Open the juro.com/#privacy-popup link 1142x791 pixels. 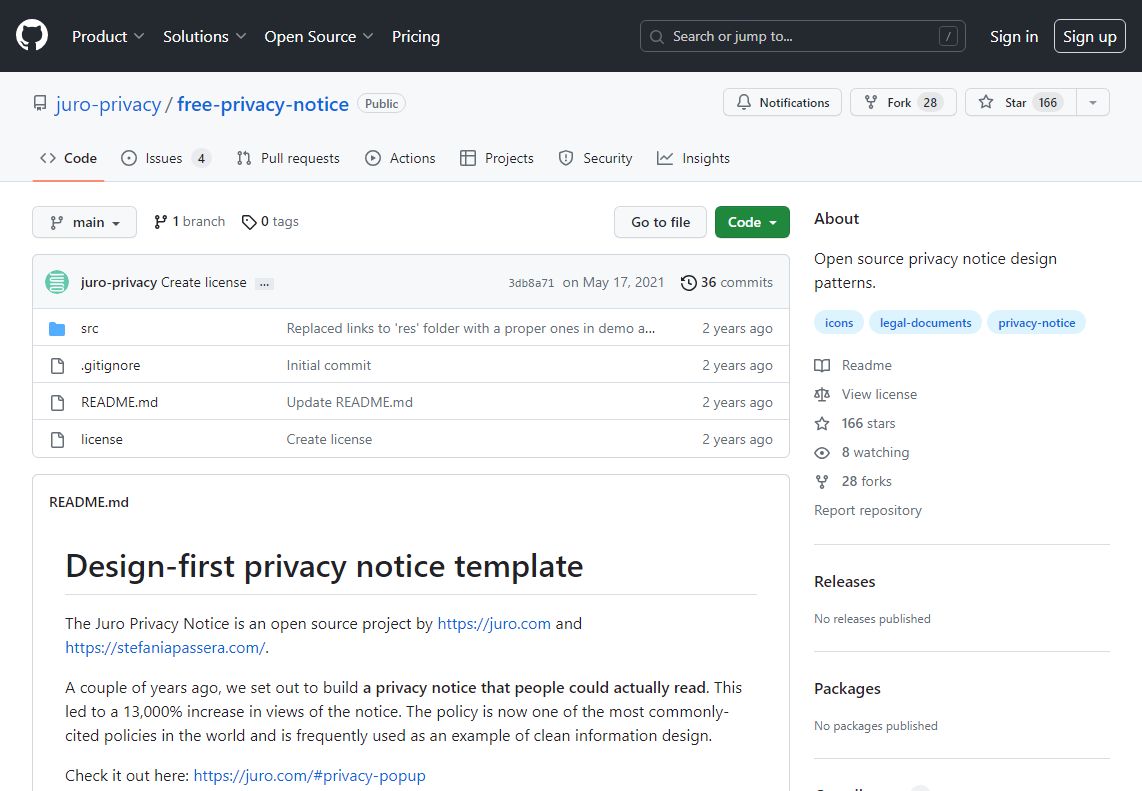310,776
